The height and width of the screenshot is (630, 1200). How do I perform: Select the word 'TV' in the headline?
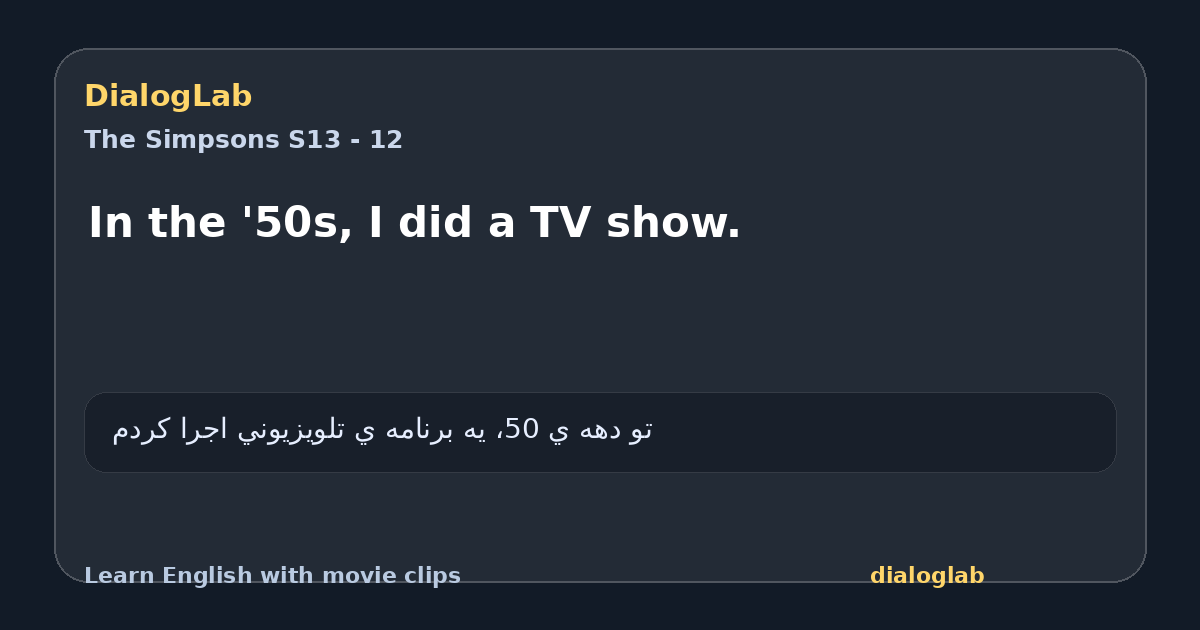(x=561, y=222)
